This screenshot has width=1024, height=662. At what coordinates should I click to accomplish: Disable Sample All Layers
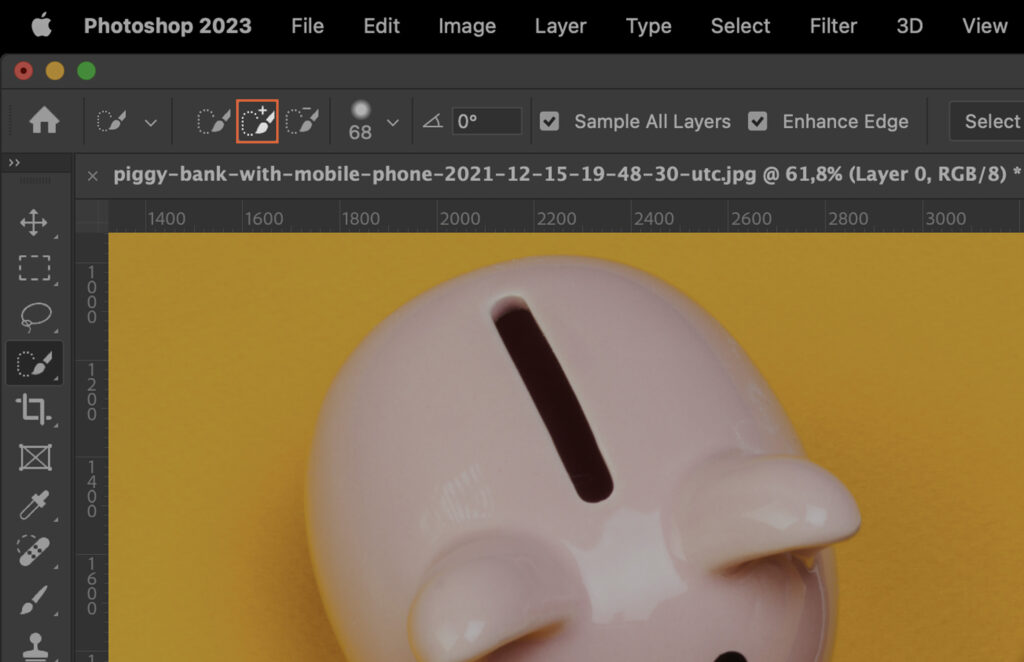tap(549, 121)
